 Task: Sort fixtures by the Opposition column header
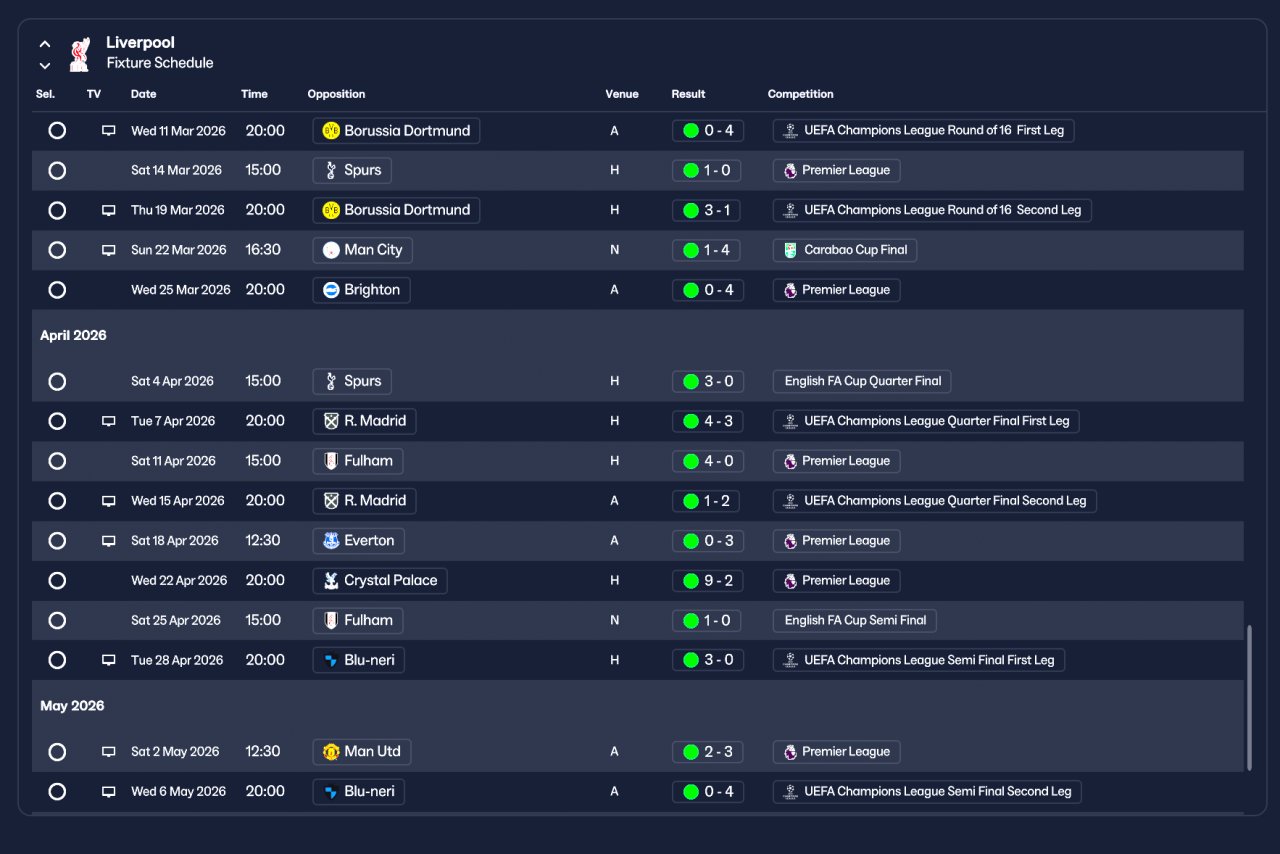(336, 95)
